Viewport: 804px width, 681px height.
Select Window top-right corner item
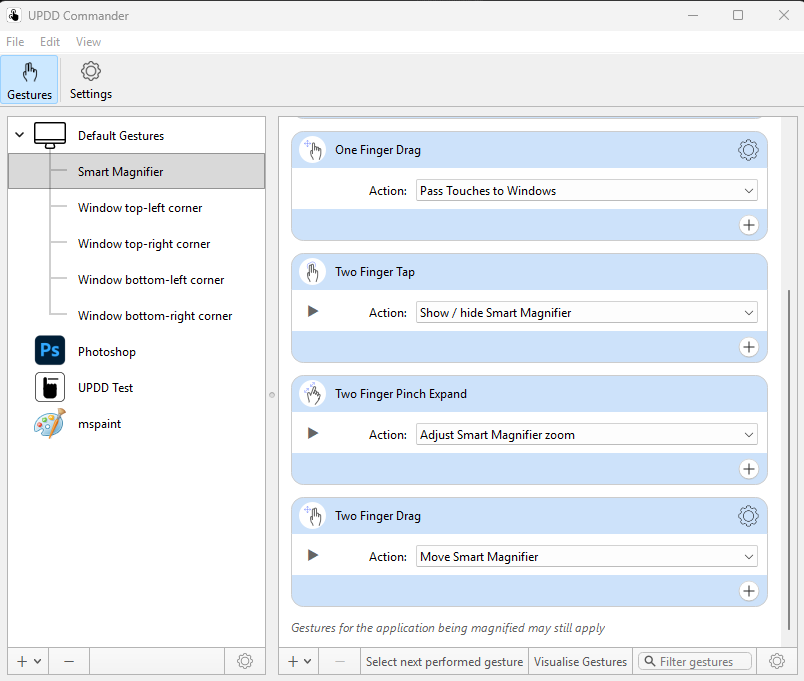[x=144, y=244]
